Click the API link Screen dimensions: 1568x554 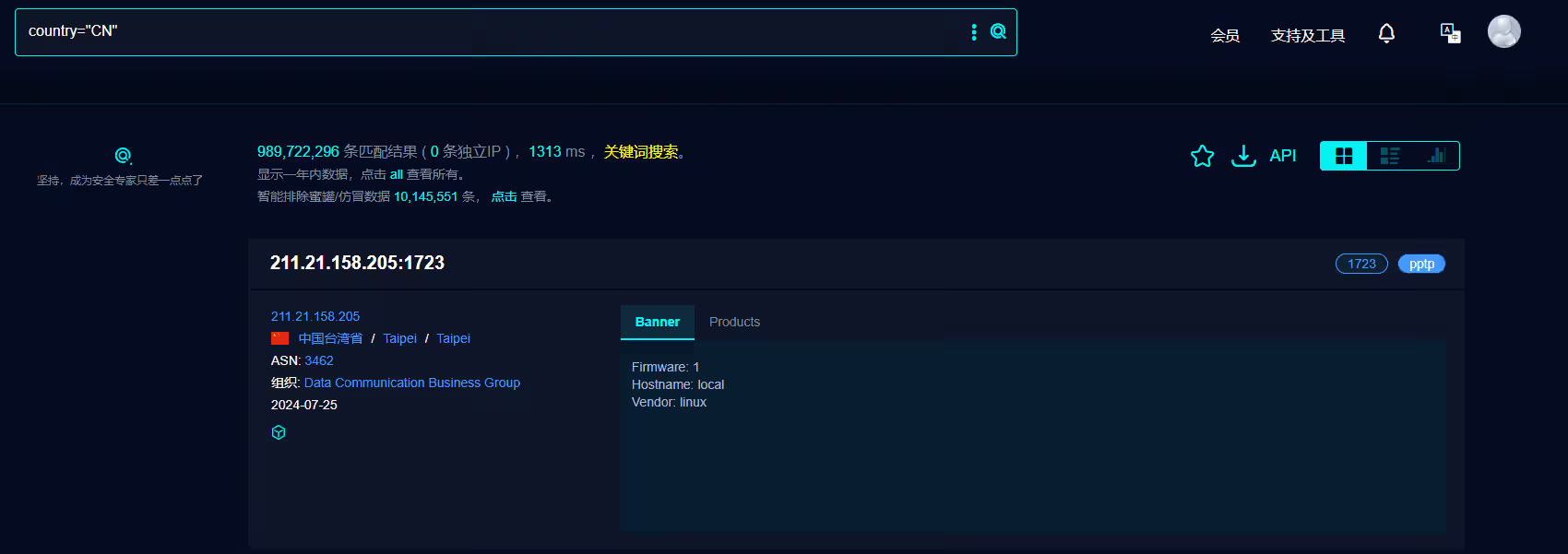(1283, 156)
